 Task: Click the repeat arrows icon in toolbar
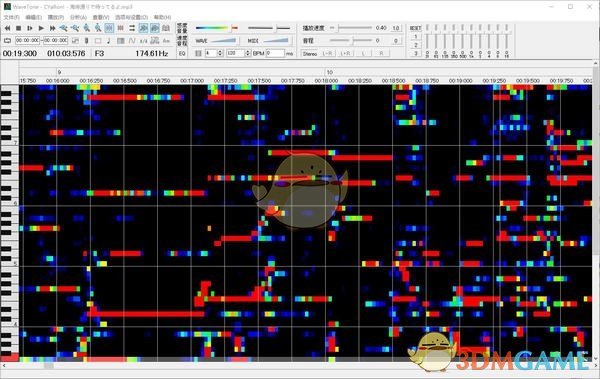(132, 28)
